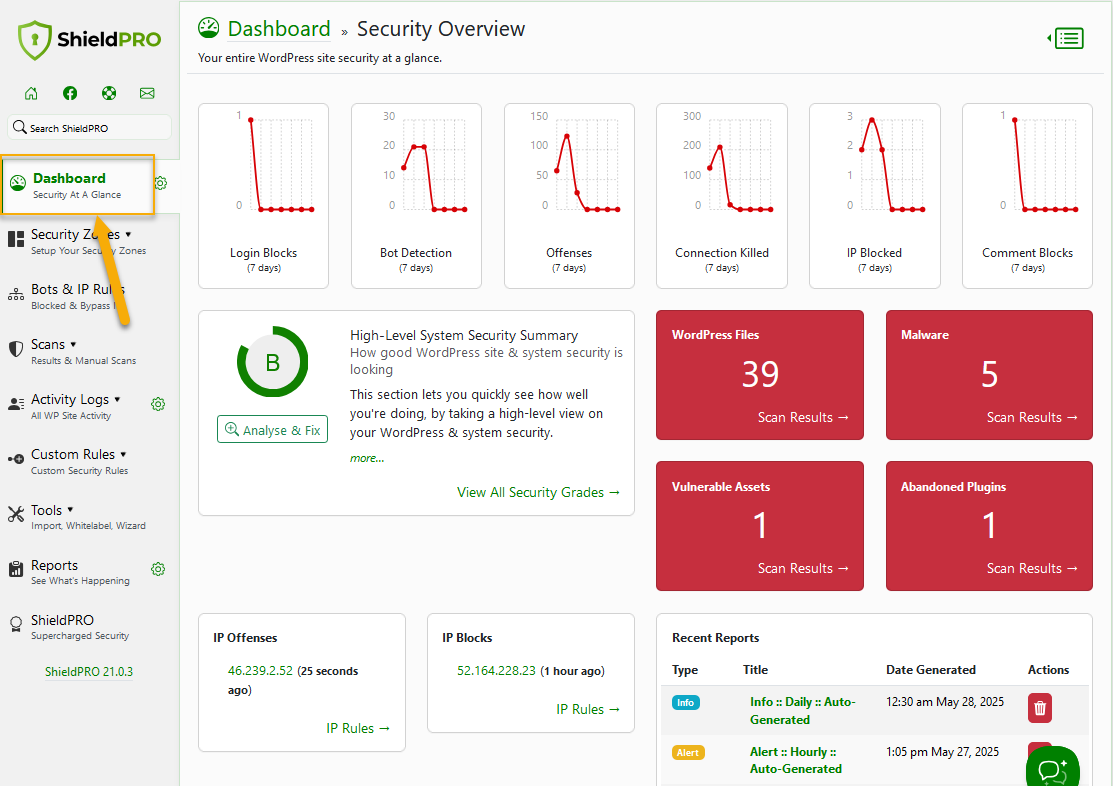This screenshot has height=786, width=1113.
Task: Click the Login Blocks chart card
Action: click(x=263, y=196)
